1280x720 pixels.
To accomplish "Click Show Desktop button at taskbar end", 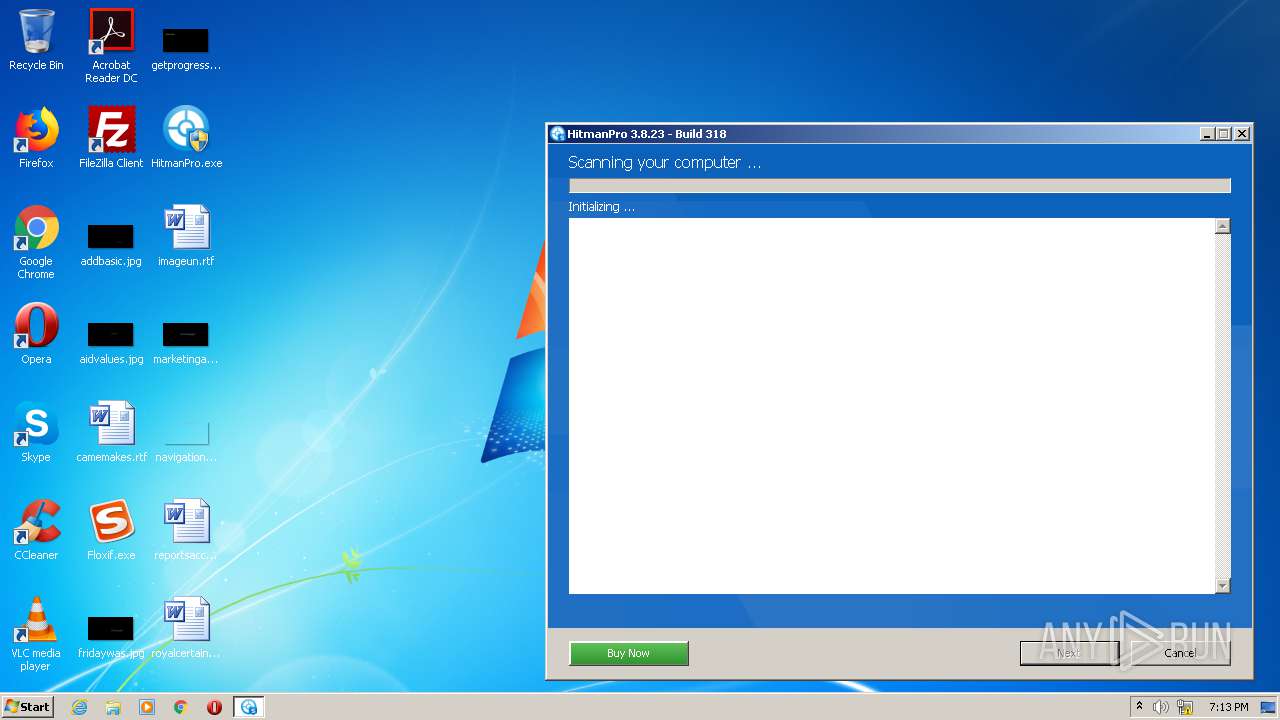I will [1268, 707].
